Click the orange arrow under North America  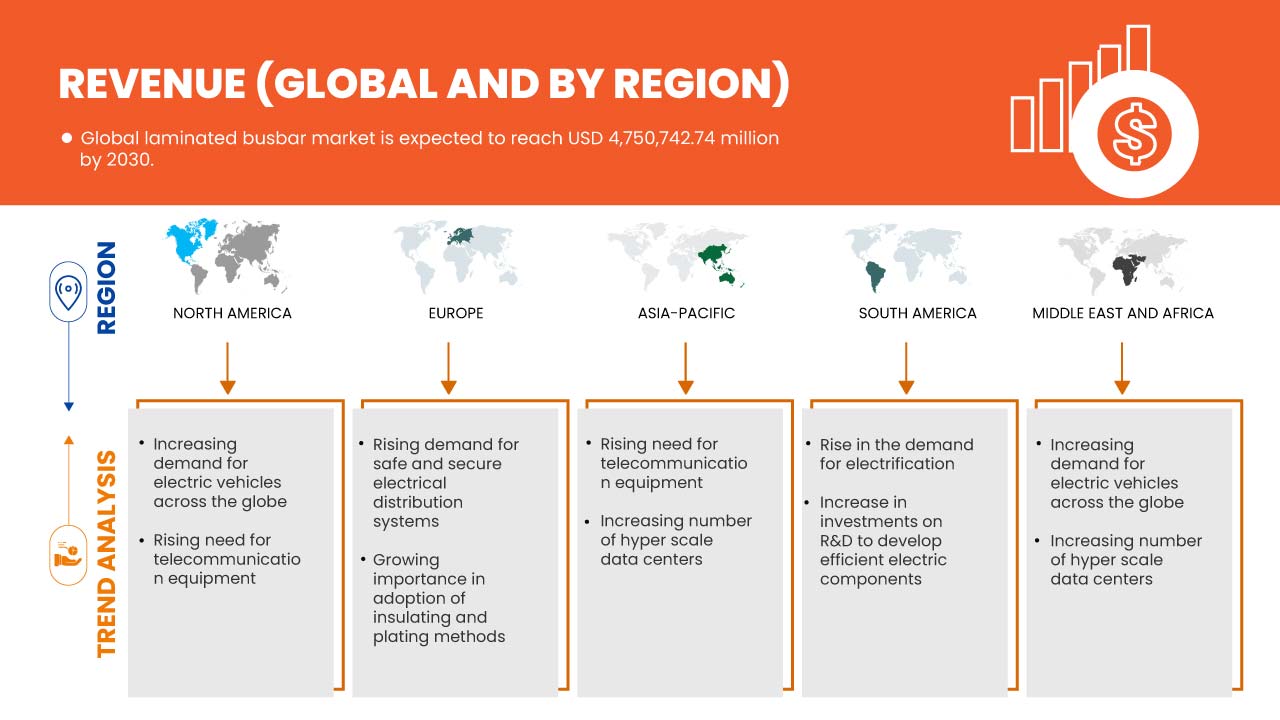(228, 368)
